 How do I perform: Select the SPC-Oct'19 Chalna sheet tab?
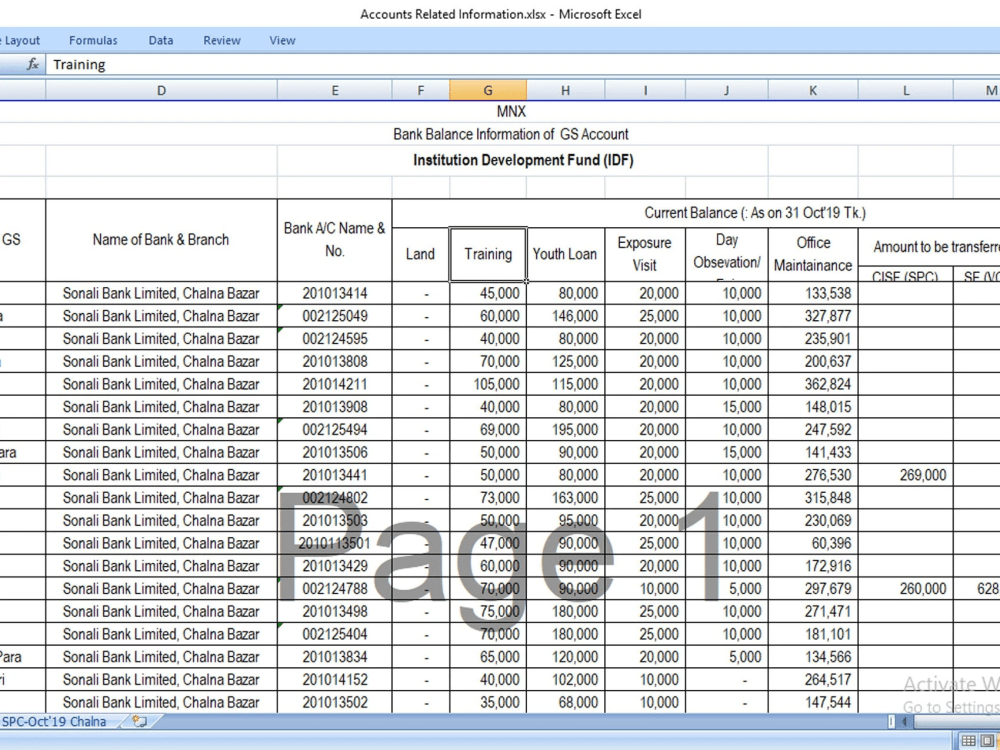click(x=54, y=722)
